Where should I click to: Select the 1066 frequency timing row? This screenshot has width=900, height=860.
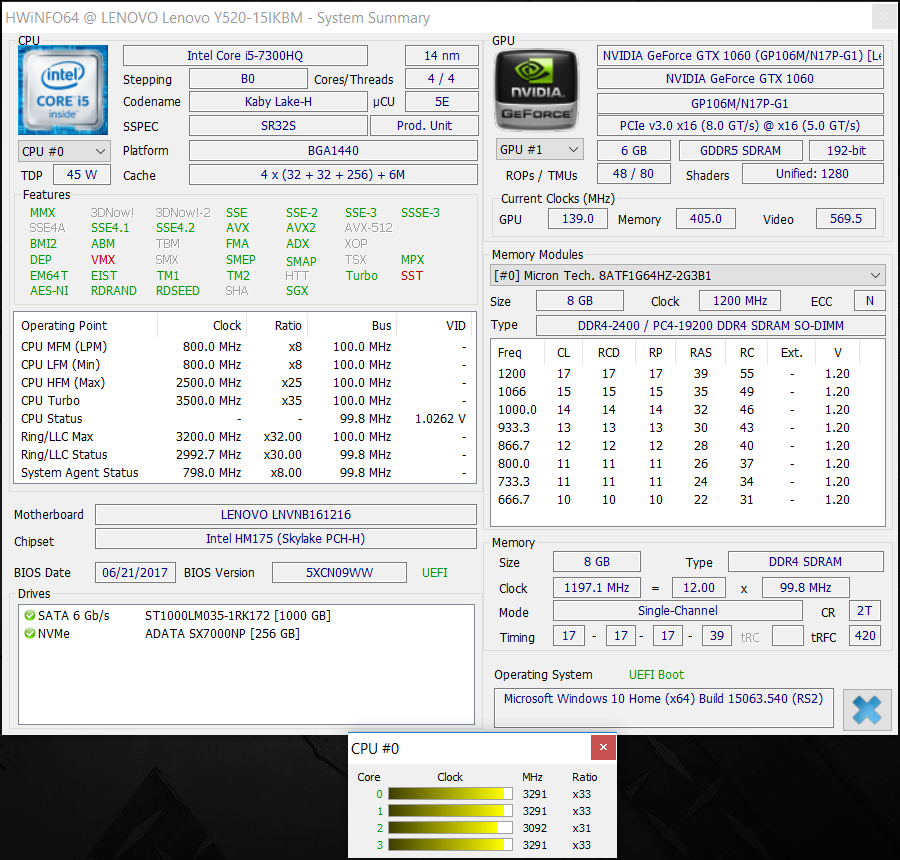coord(687,392)
